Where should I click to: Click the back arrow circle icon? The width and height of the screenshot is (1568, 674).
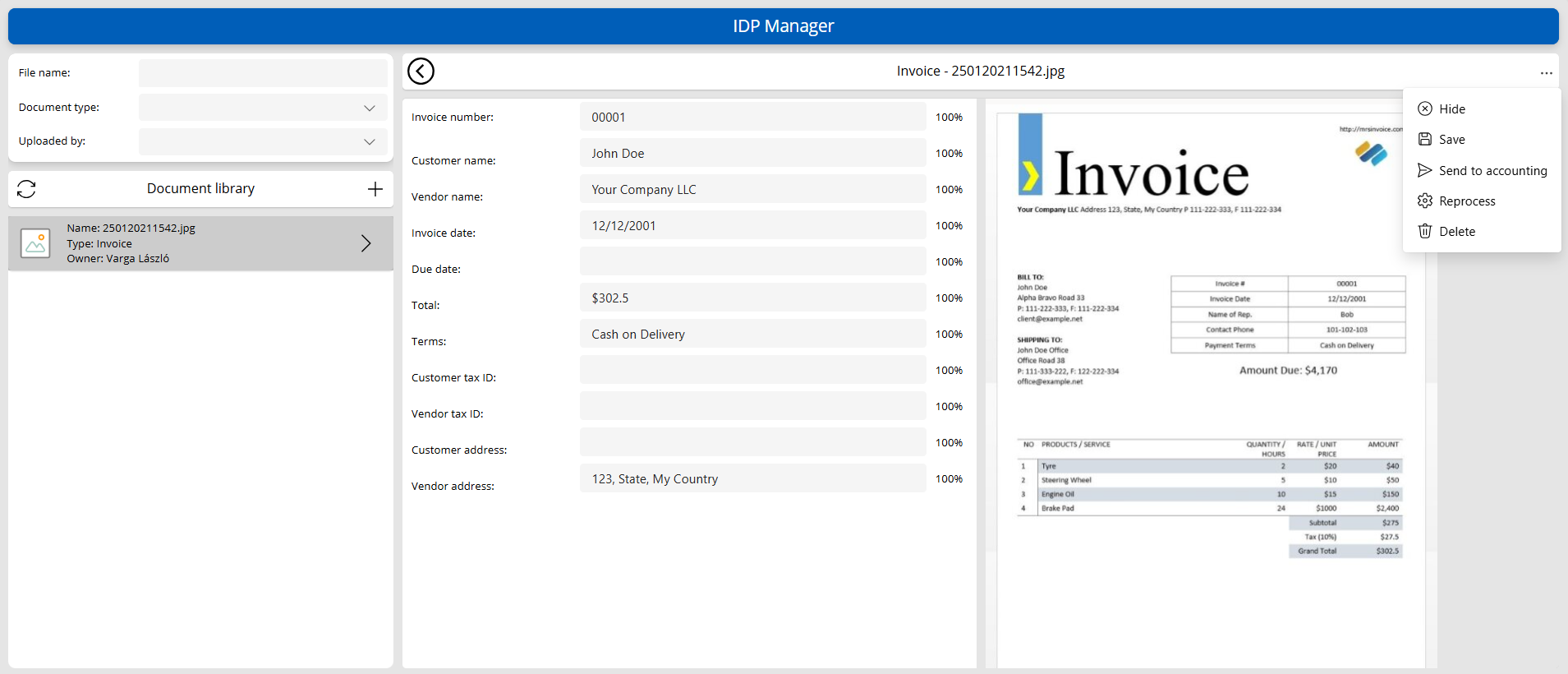point(421,72)
